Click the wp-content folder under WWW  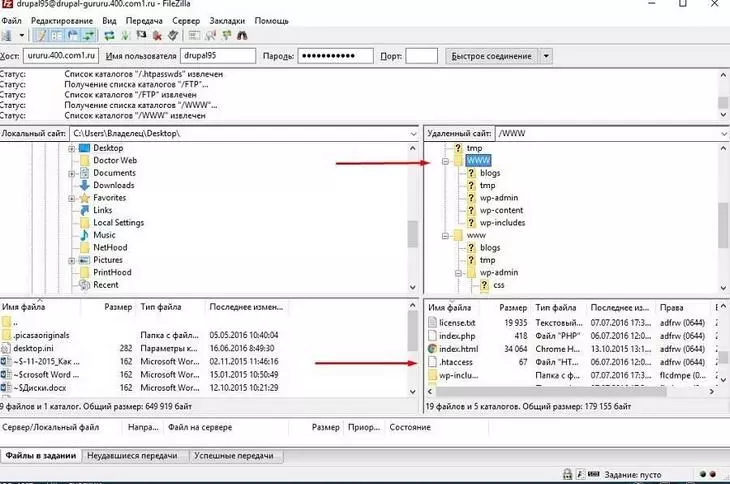501,210
